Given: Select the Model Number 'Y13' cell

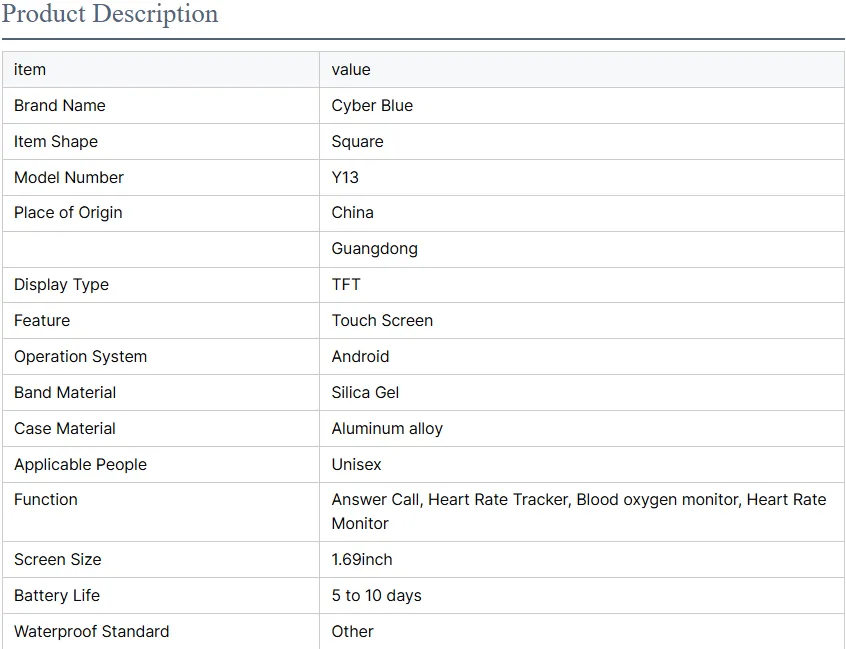Looking at the screenshot, I should 345,178.
